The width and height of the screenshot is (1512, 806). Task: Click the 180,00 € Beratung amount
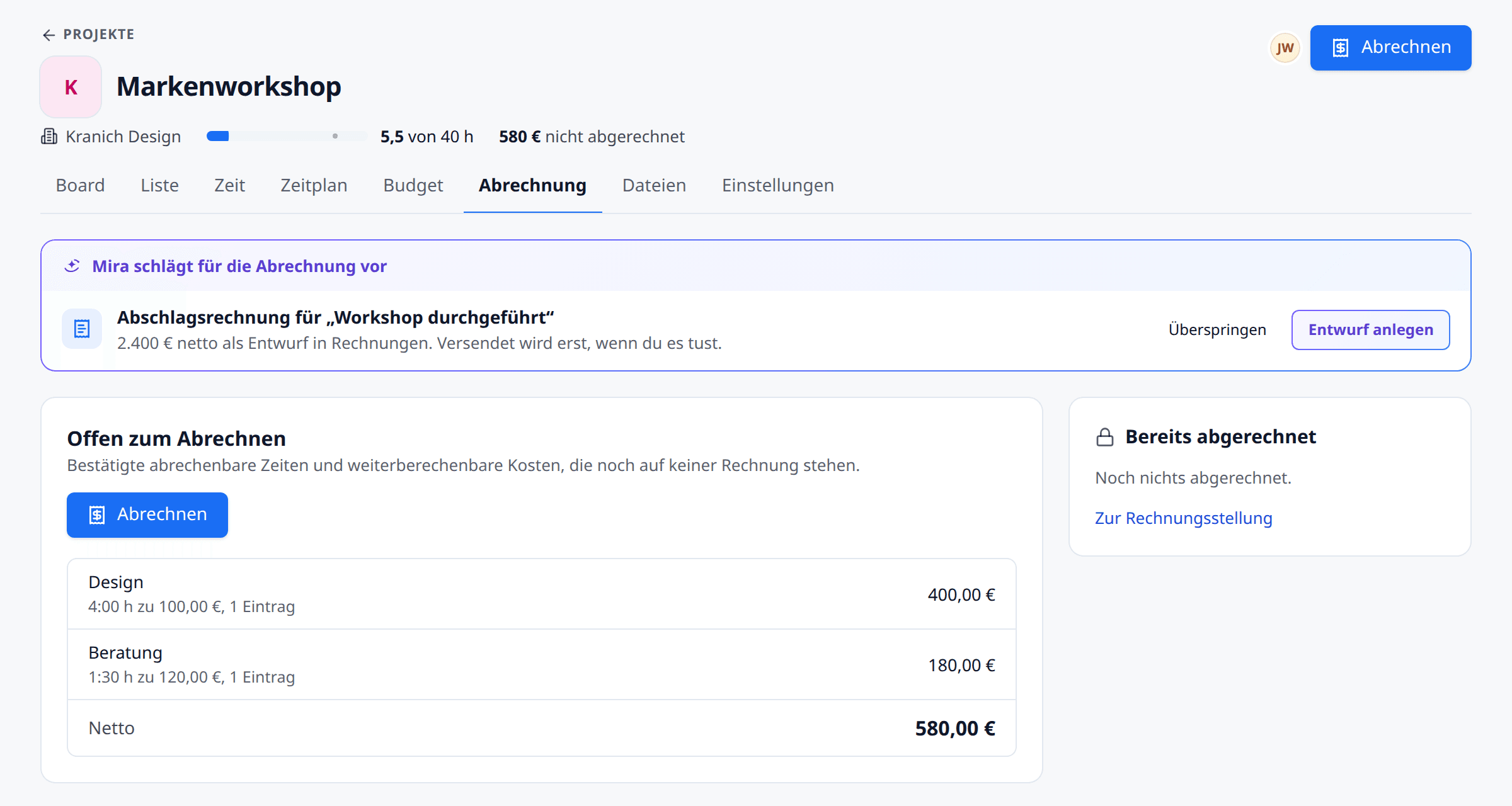point(961,666)
